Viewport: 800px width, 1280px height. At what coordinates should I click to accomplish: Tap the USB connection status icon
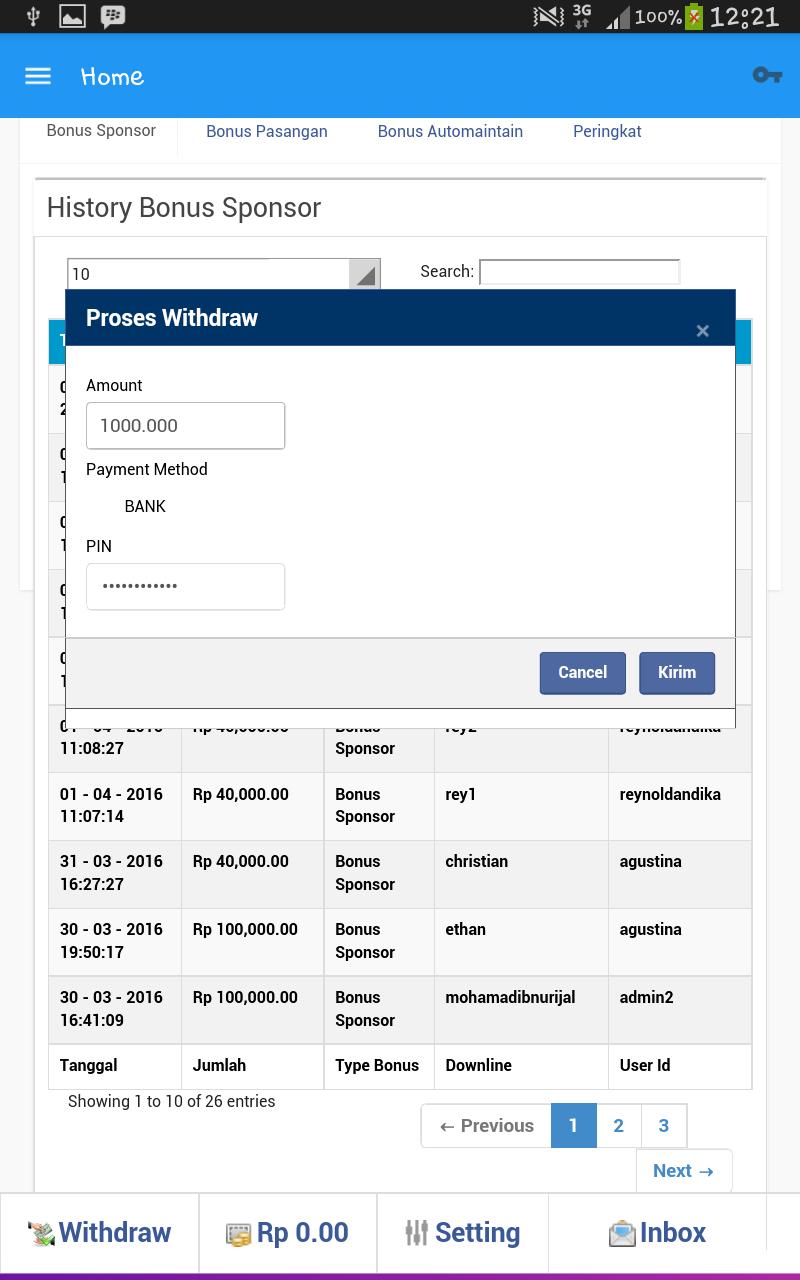point(32,16)
